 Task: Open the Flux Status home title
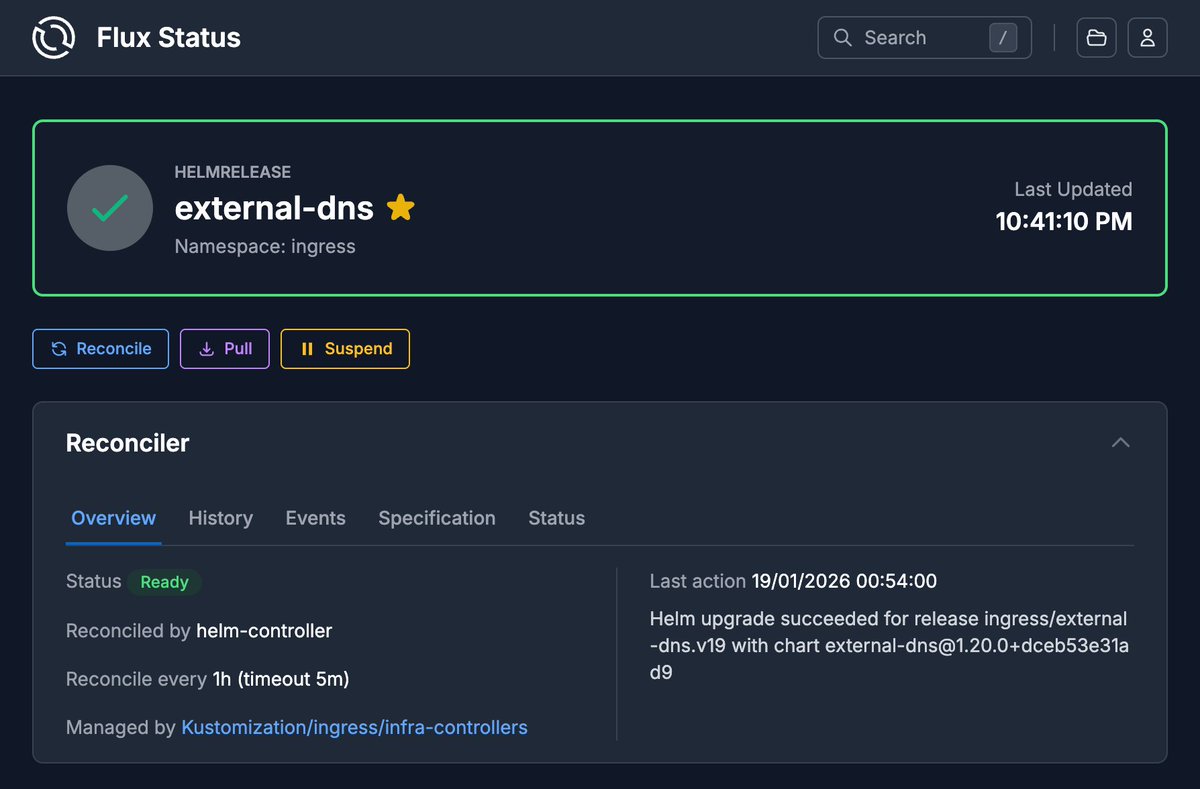(x=169, y=38)
